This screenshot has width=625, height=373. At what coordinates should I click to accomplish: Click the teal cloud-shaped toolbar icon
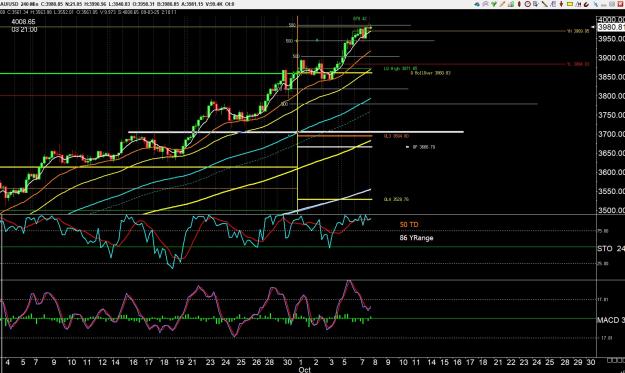[477, 4]
